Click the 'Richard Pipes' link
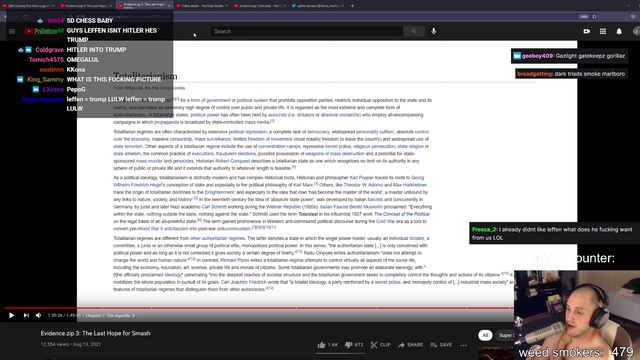 coord(234,260)
